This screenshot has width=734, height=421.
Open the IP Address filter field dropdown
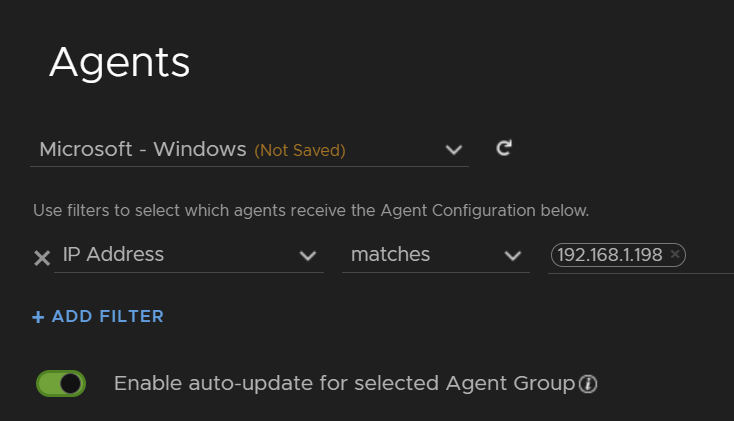tap(189, 255)
